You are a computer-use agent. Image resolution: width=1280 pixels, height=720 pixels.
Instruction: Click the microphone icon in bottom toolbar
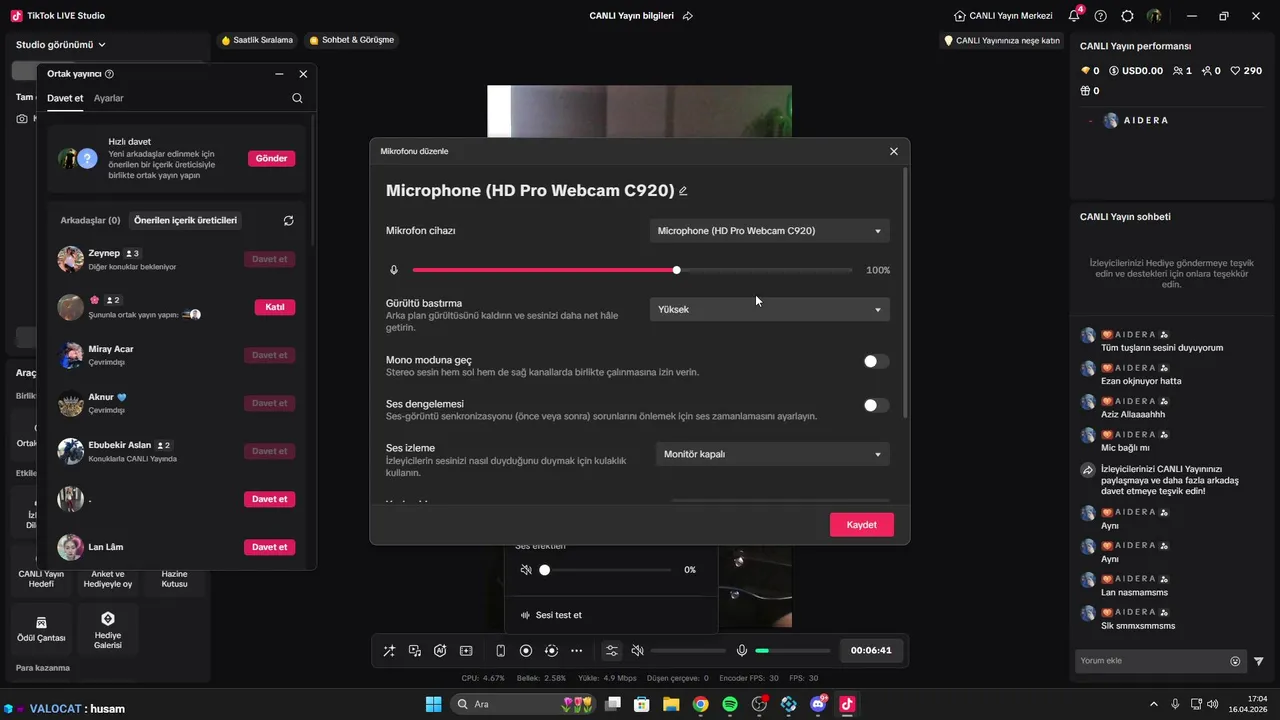[x=742, y=651]
